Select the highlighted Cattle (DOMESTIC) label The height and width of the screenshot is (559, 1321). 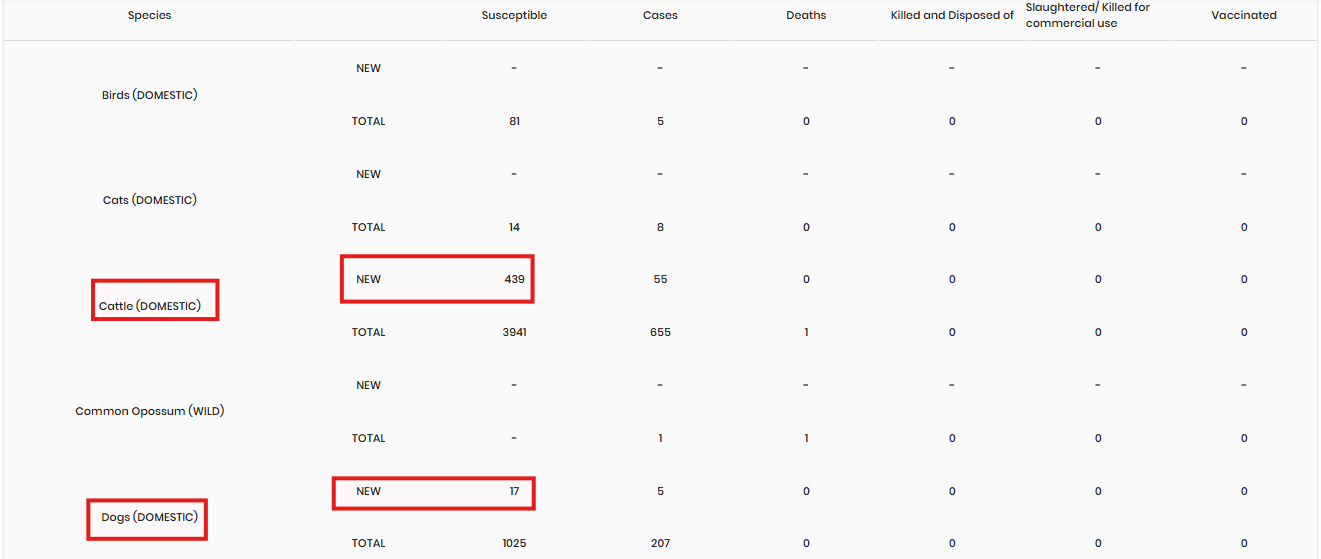coord(150,306)
